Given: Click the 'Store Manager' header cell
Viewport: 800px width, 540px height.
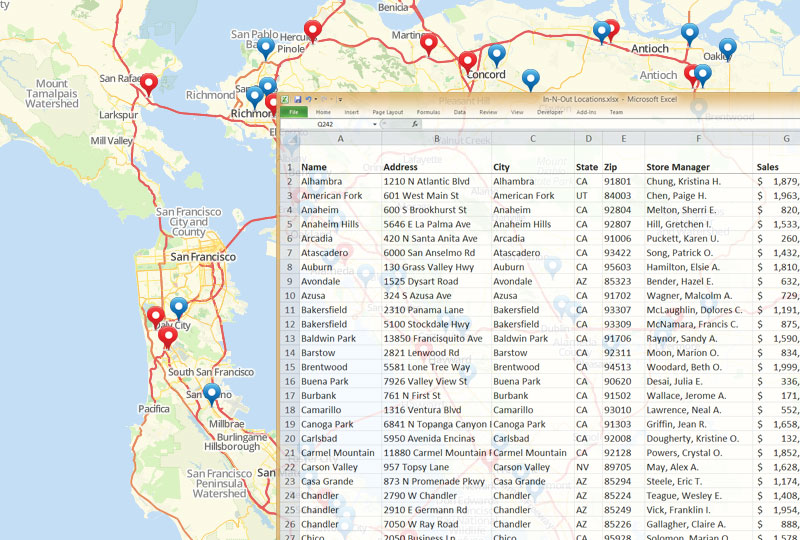Looking at the screenshot, I should point(698,167).
